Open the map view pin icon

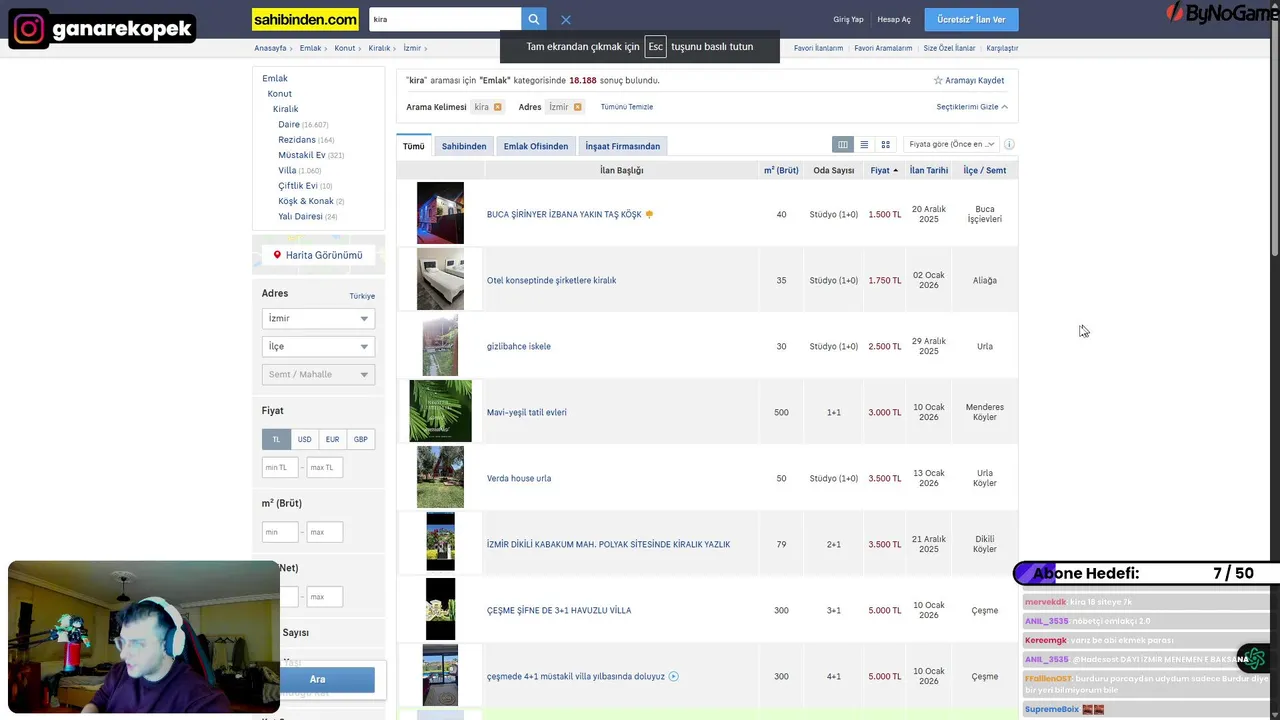coord(277,255)
